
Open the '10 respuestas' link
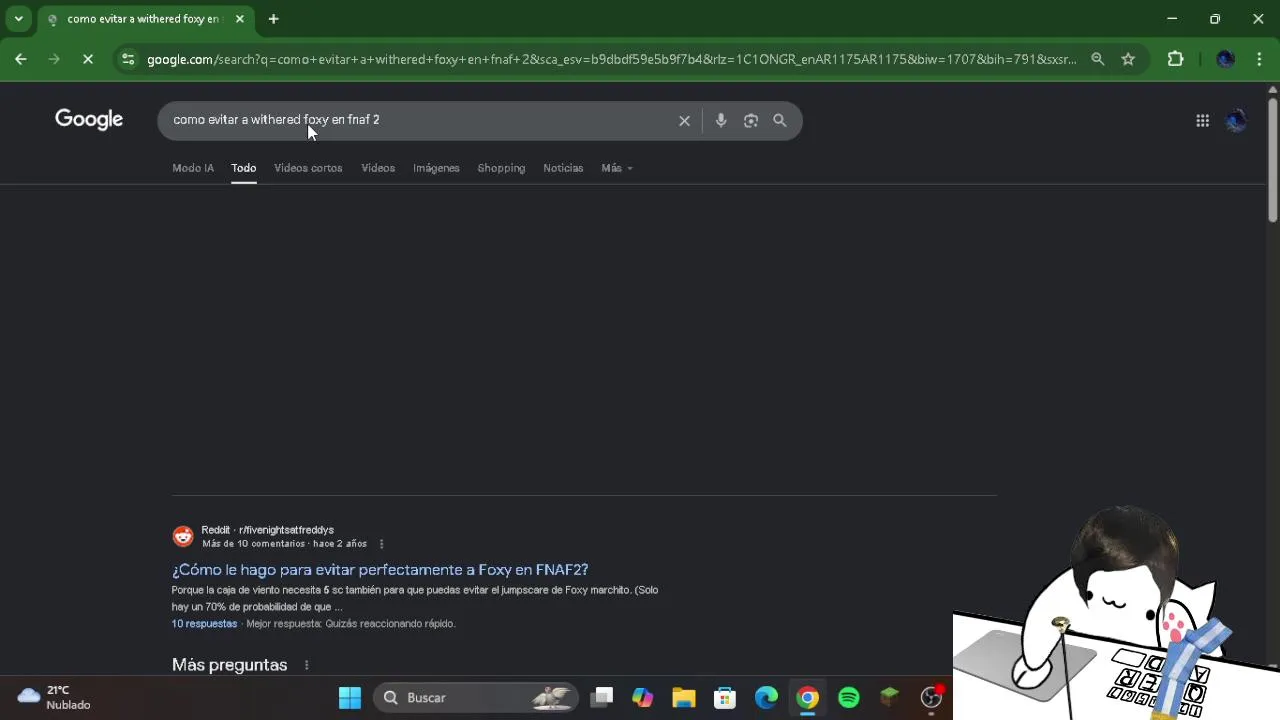click(204, 624)
